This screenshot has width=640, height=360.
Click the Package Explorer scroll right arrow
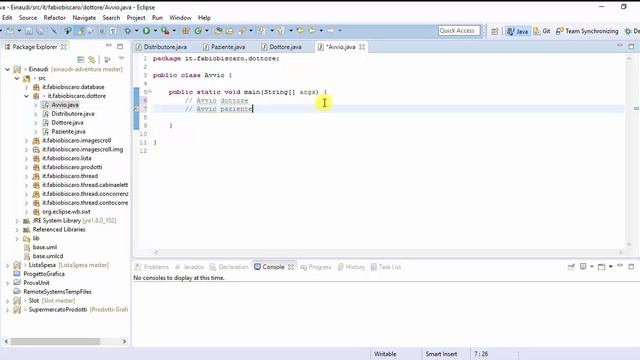pyautogui.click(x=124, y=341)
